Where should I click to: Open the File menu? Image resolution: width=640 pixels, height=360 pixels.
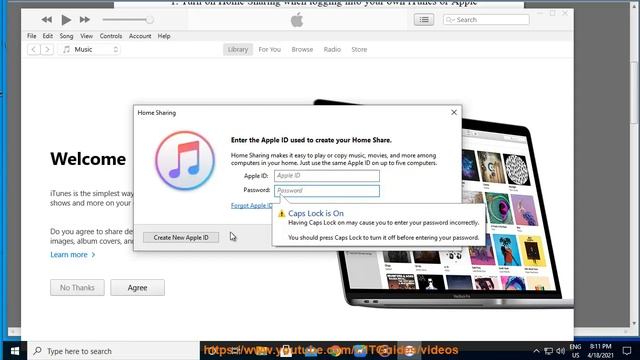31,36
